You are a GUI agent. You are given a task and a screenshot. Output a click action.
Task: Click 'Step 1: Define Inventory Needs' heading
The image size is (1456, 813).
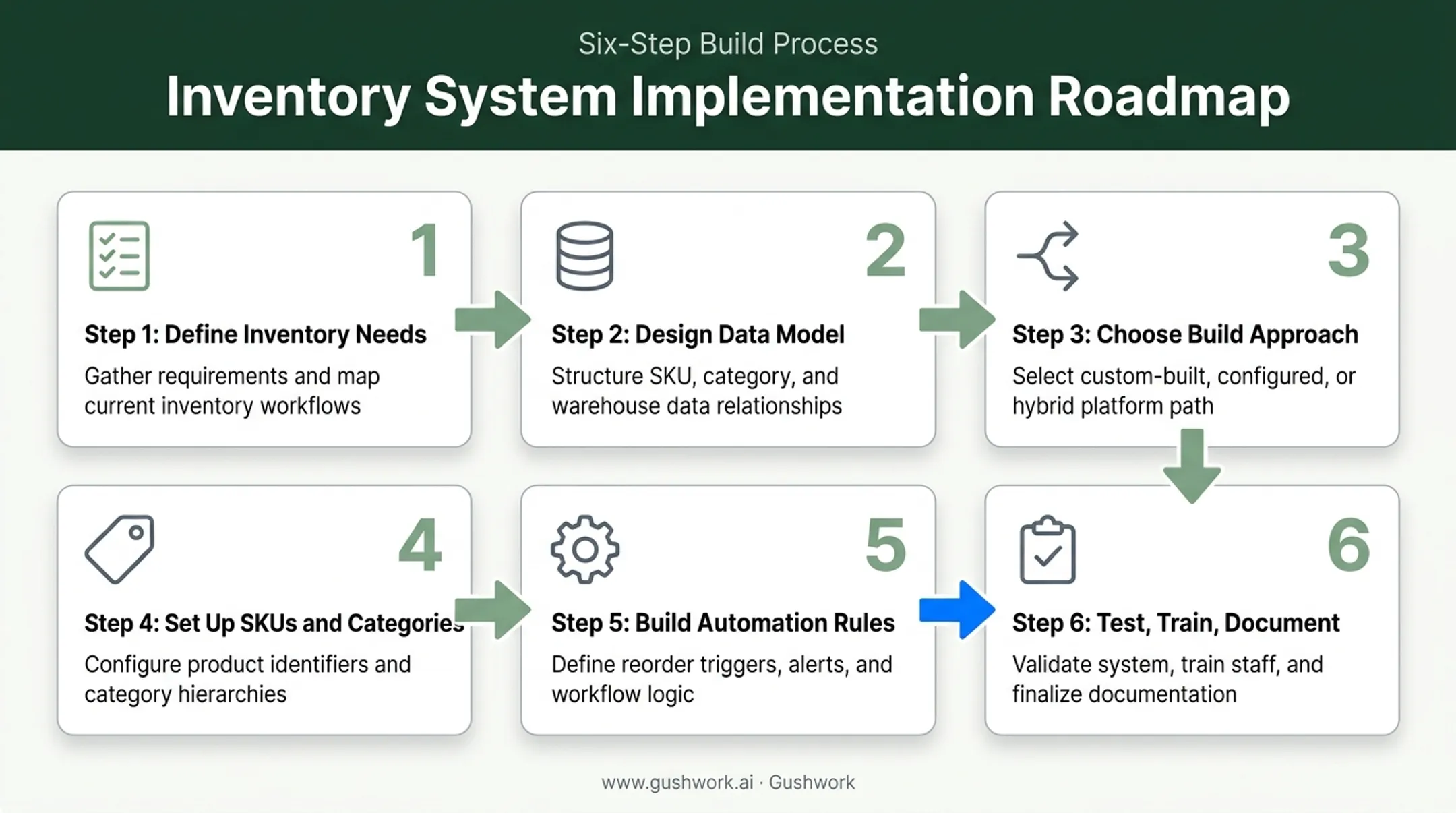tap(255, 335)
